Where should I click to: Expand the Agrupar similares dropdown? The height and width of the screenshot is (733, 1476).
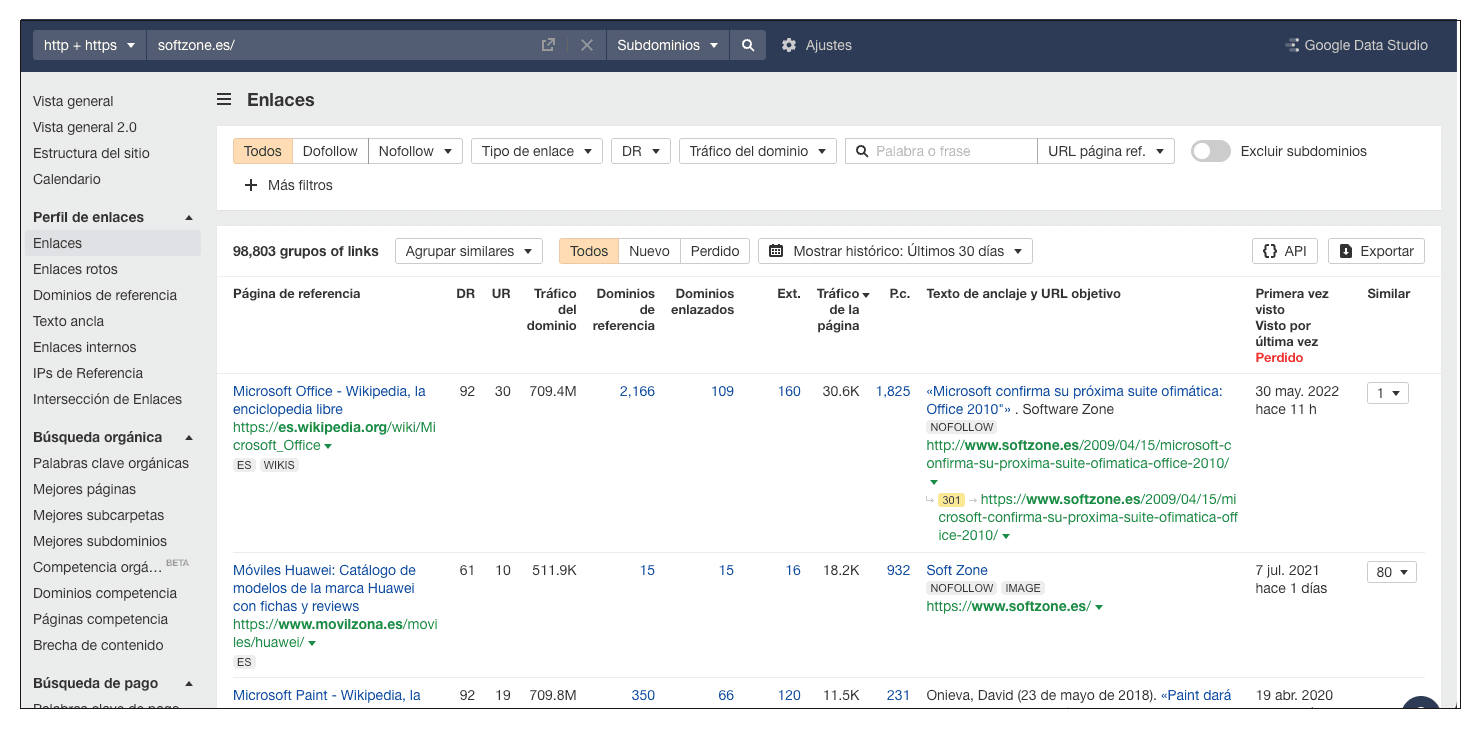tap(468, 251)
